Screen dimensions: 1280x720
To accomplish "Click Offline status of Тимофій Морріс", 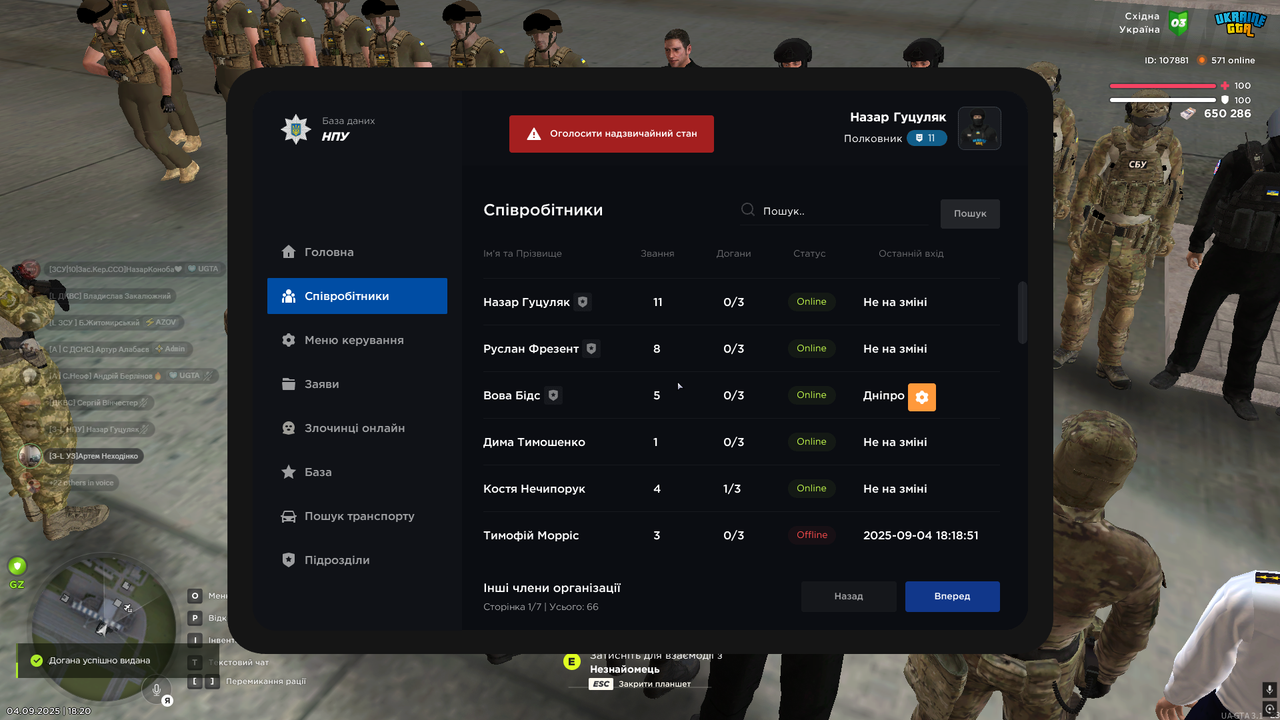I will [812, 535].
